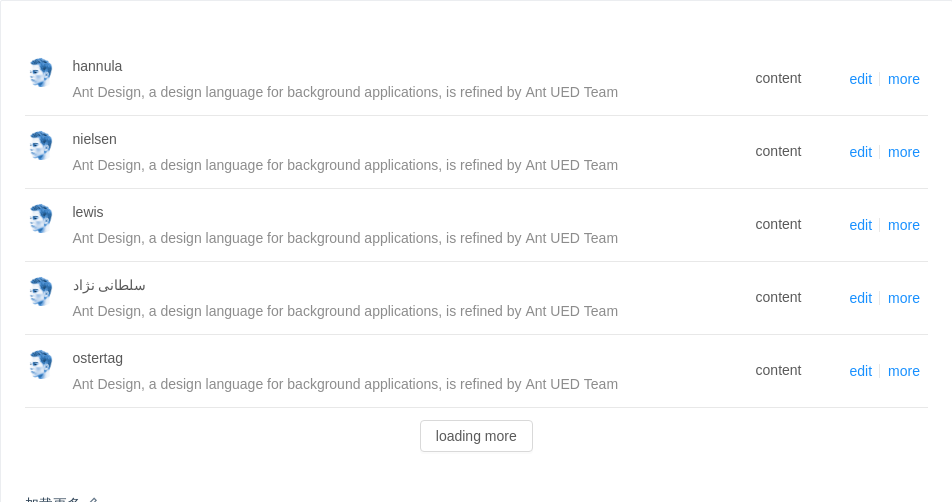
Task: Select the nielsen name title
Action: pyautogui.click(x=94, y=139)
